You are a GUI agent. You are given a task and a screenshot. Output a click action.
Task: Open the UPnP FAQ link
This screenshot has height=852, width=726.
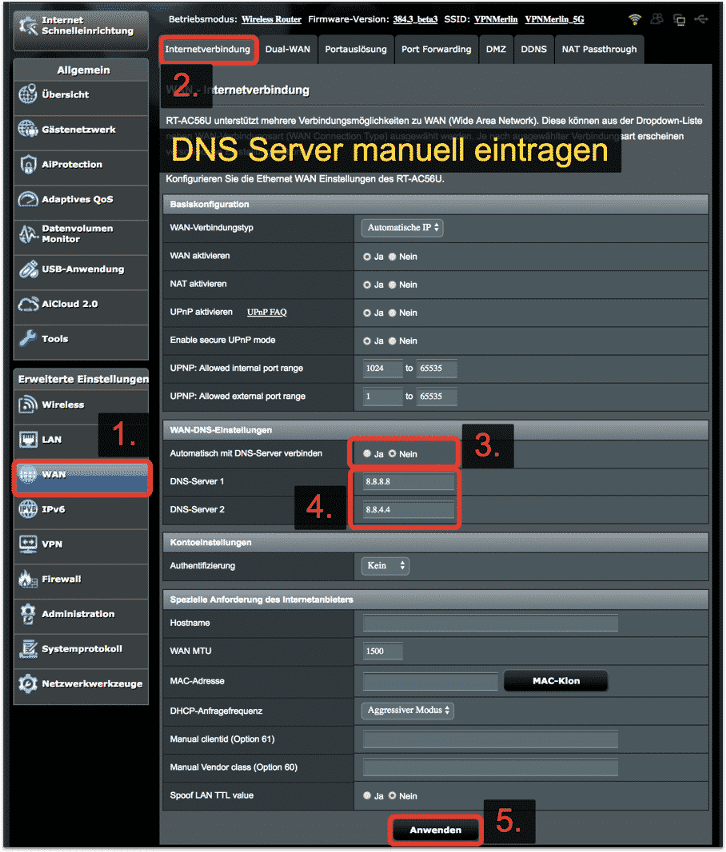267,312
